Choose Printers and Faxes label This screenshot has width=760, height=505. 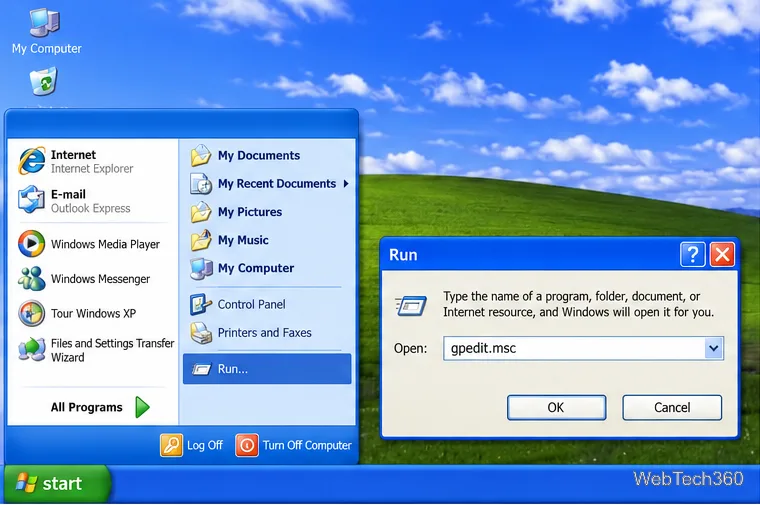[x=265, y=332]
